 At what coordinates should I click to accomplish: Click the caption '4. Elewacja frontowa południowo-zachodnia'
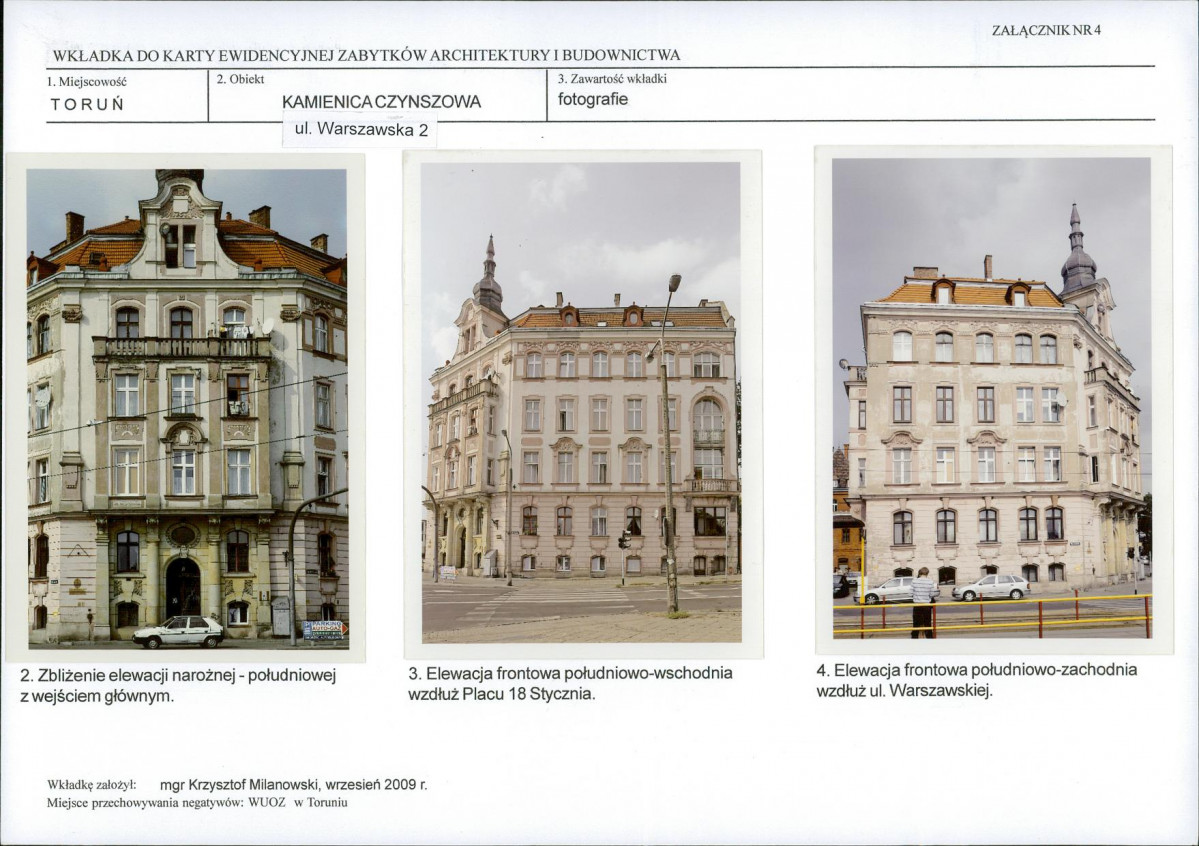(x=976, y=670)
